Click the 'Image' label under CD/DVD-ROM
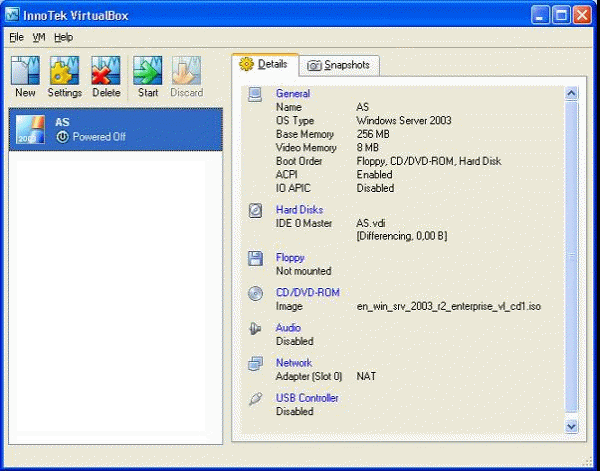 (289, 306)
